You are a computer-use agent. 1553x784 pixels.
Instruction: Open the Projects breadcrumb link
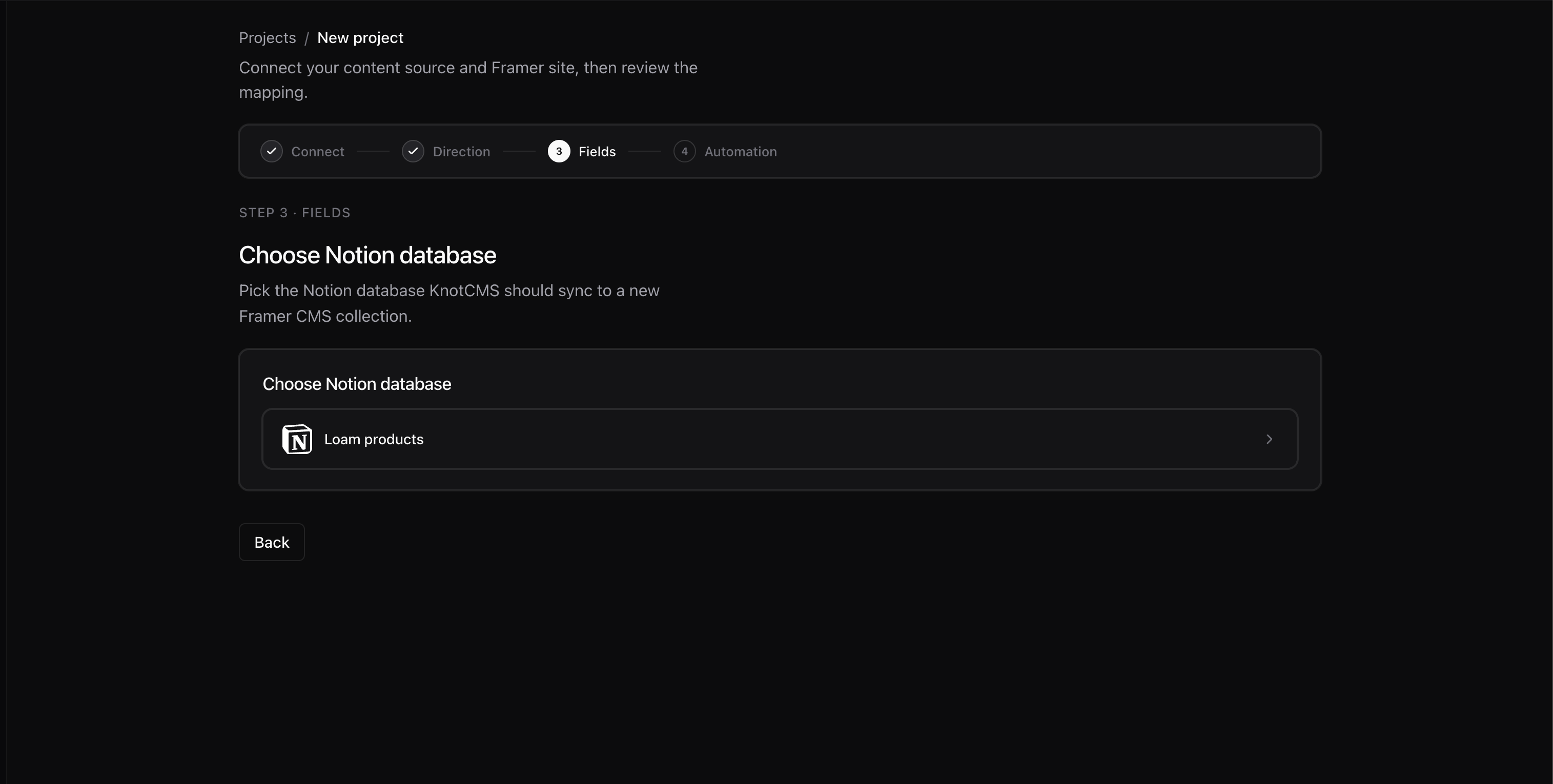pos(267,38)
